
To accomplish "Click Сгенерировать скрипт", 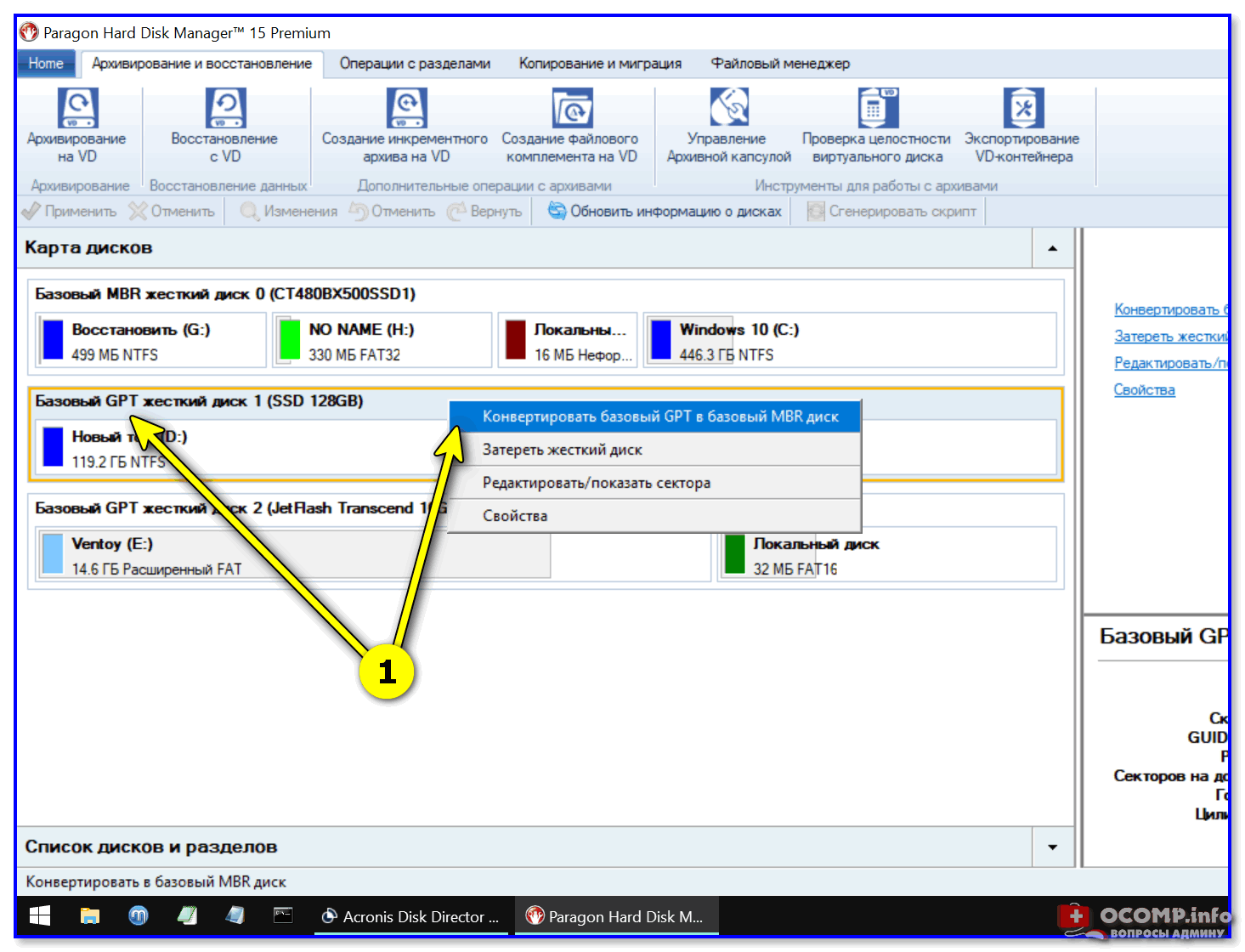I will click(891, 211).
